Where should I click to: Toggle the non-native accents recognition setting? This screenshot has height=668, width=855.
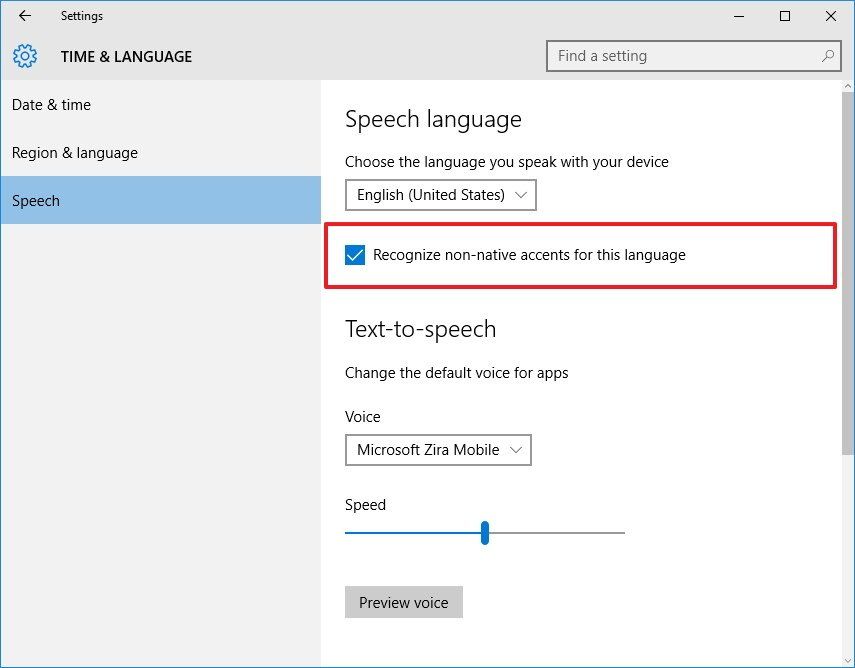pos(355,255)
